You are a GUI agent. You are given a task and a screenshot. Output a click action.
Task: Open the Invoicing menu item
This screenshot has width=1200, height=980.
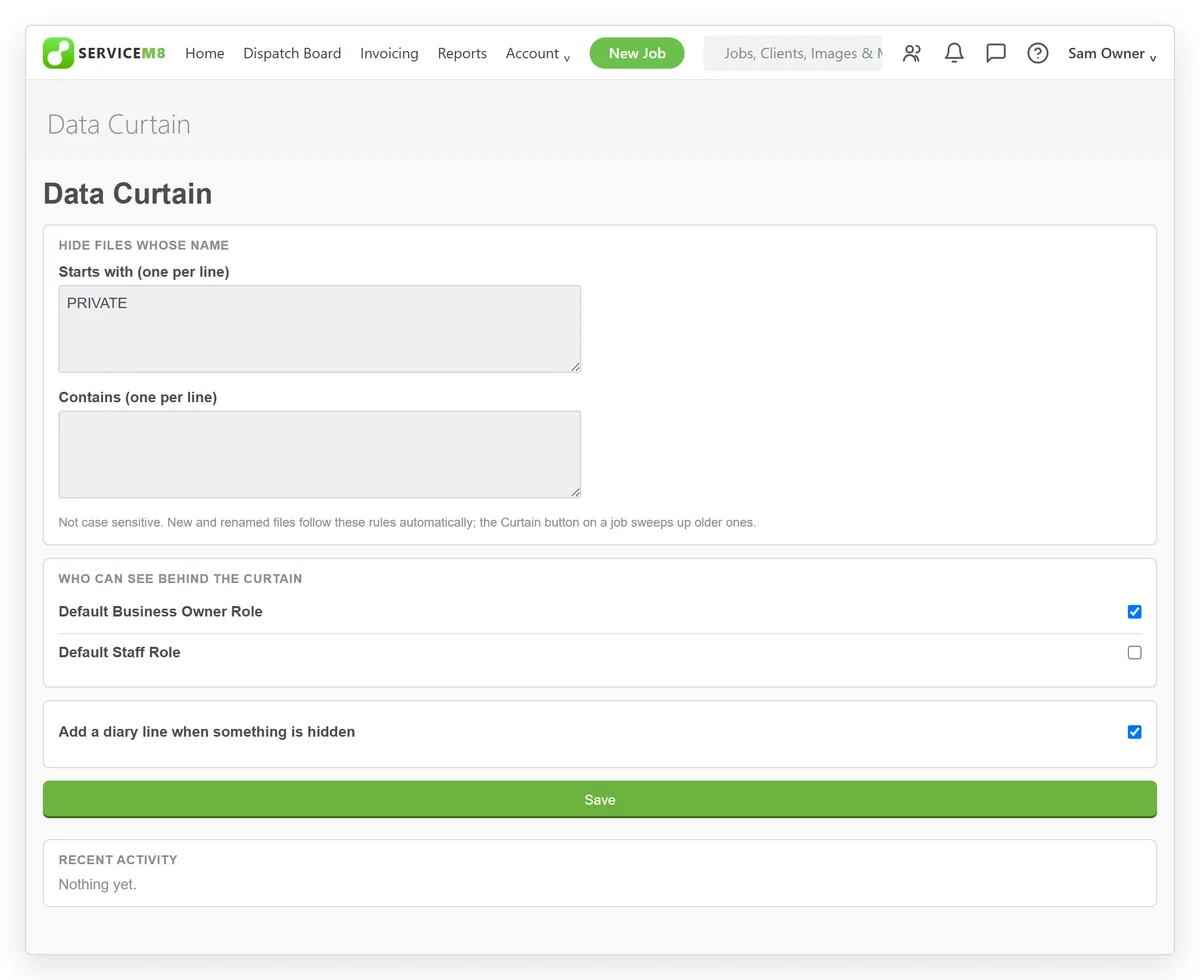coord(389,53)
